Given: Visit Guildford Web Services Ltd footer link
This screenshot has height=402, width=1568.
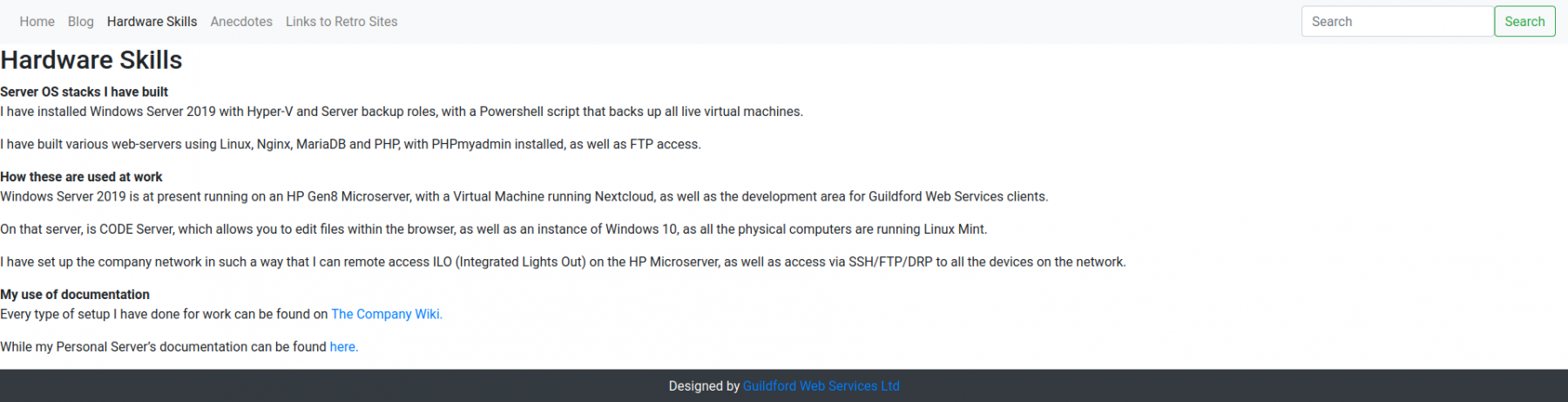Looking at the screenshot, I should click(821, 386).
